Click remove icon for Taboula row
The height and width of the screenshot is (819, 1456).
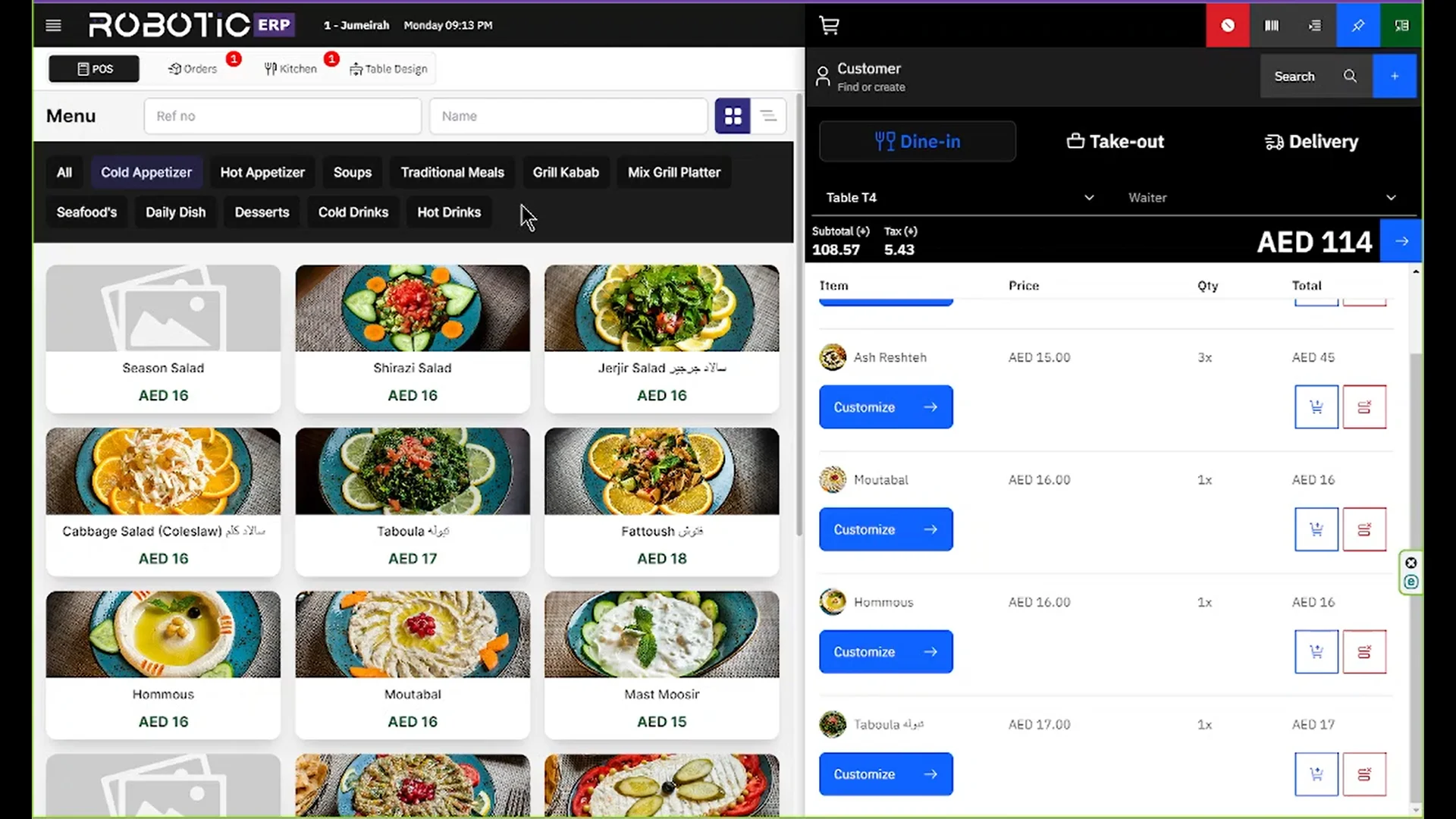tap(1364, 774)
